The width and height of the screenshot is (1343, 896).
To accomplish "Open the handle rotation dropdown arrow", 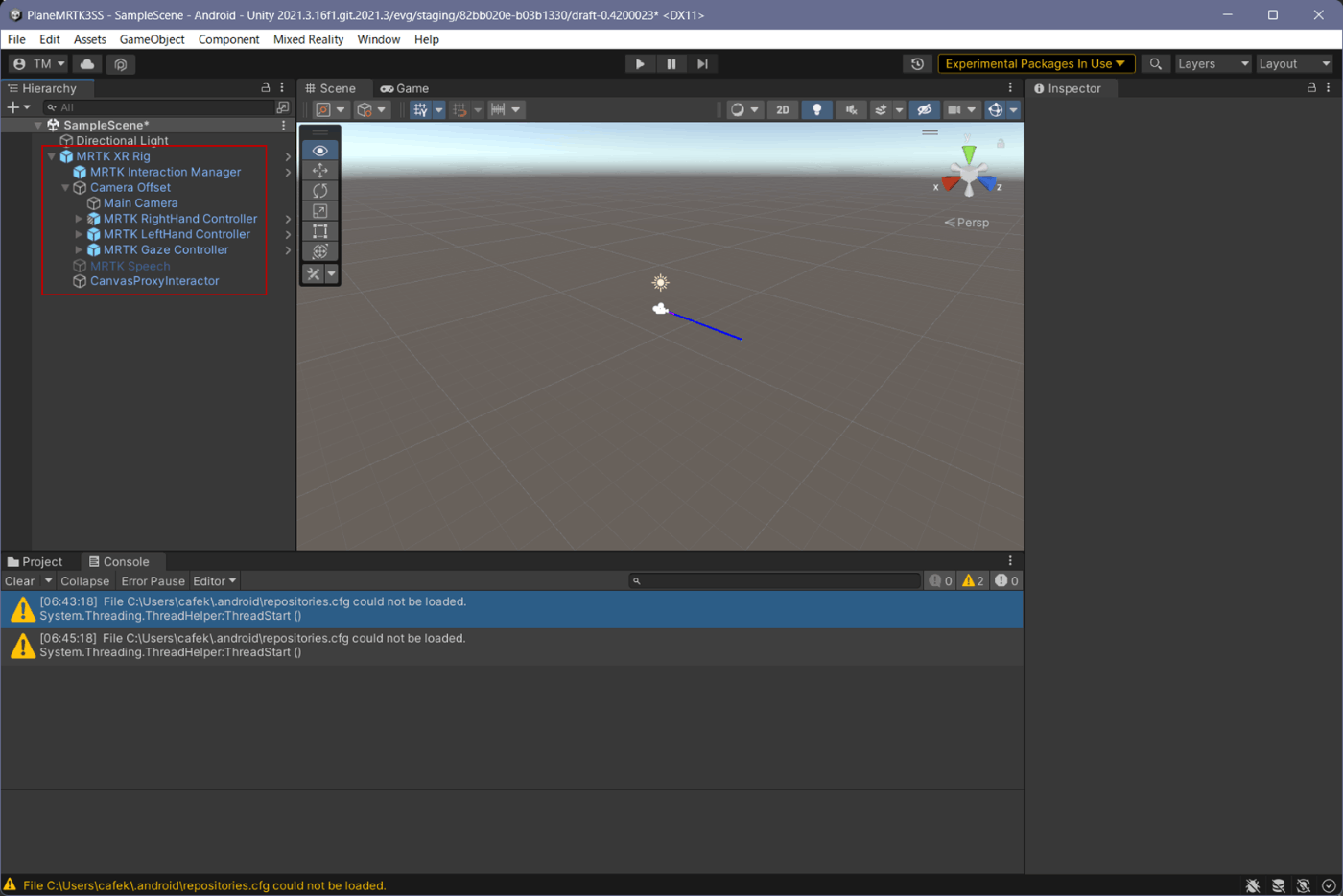I will (x=382, y=110).
